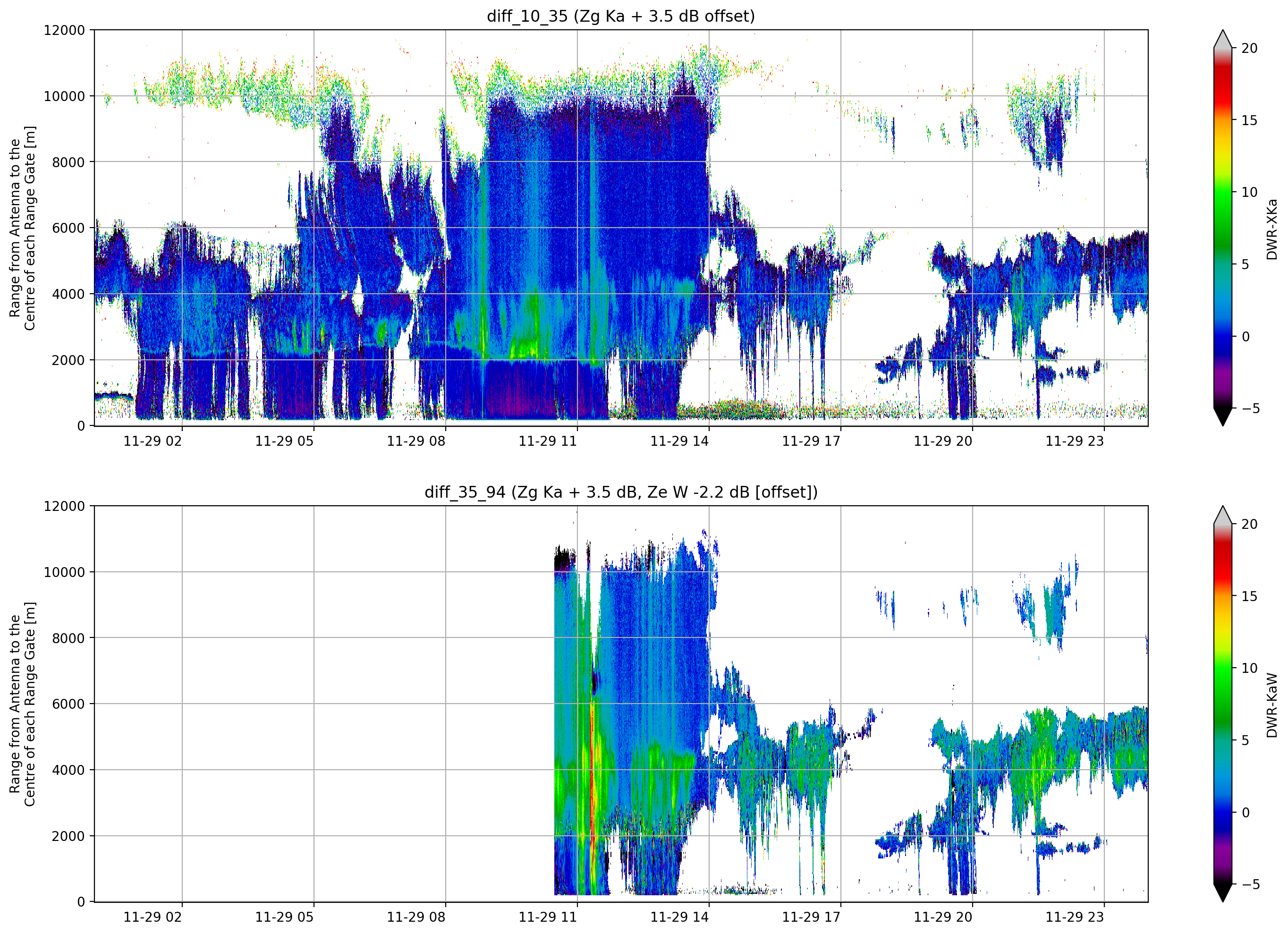Click the lower black arrow of the DWR-KaW colorbar

click(x=1223, y=892)
